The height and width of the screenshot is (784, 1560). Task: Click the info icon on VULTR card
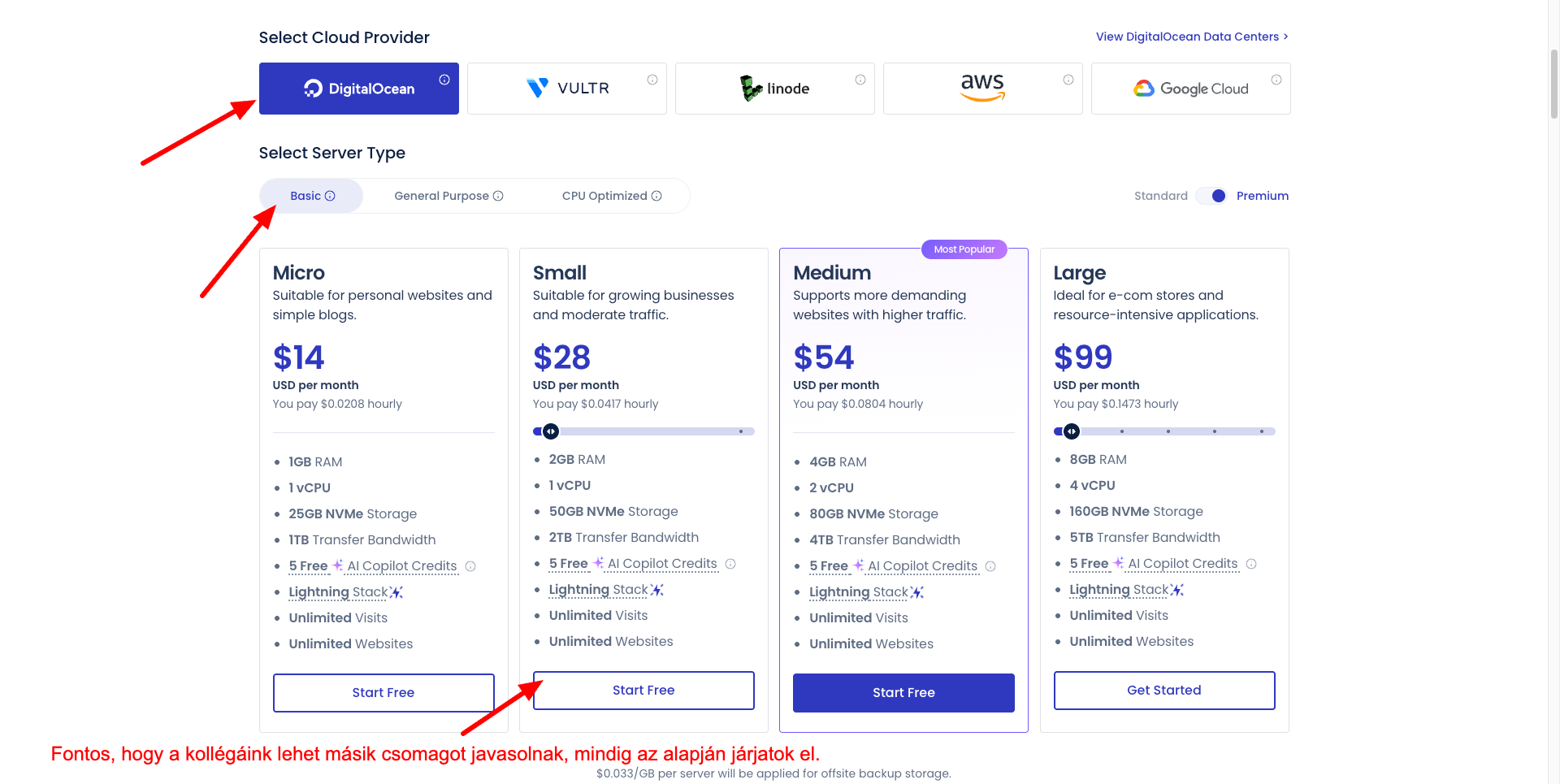pos(652,80)
